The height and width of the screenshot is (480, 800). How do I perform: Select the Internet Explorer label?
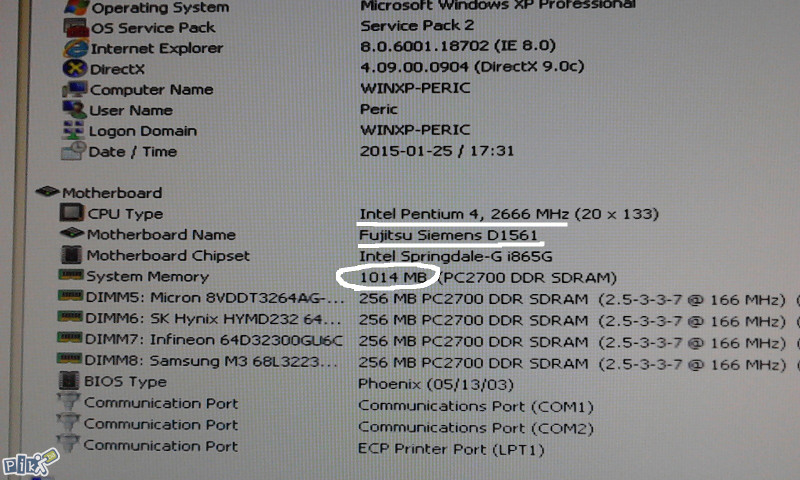[x=157, y=48]
